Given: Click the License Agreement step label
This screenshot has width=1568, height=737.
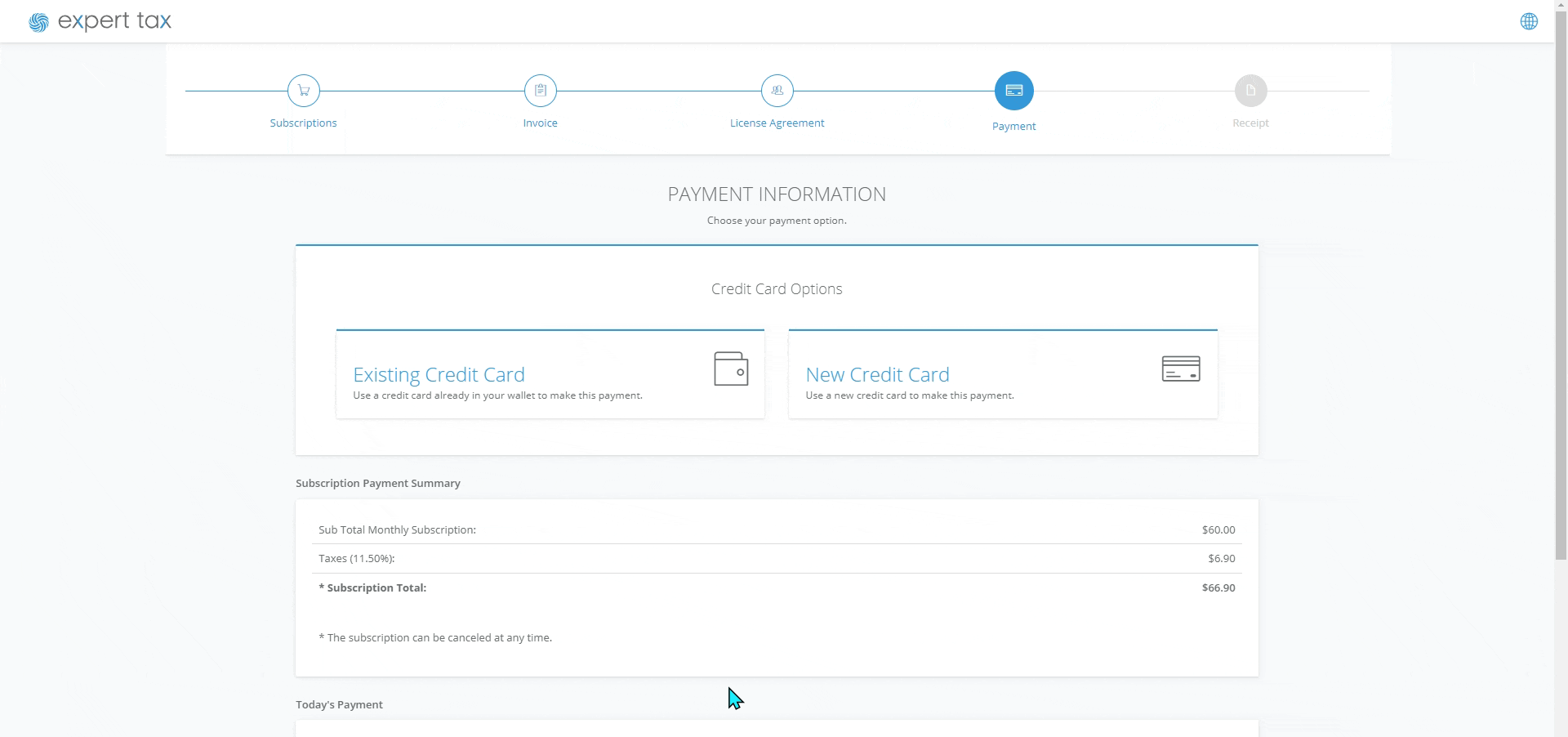Looking at the screenshot, I should (x=777, y=123).
